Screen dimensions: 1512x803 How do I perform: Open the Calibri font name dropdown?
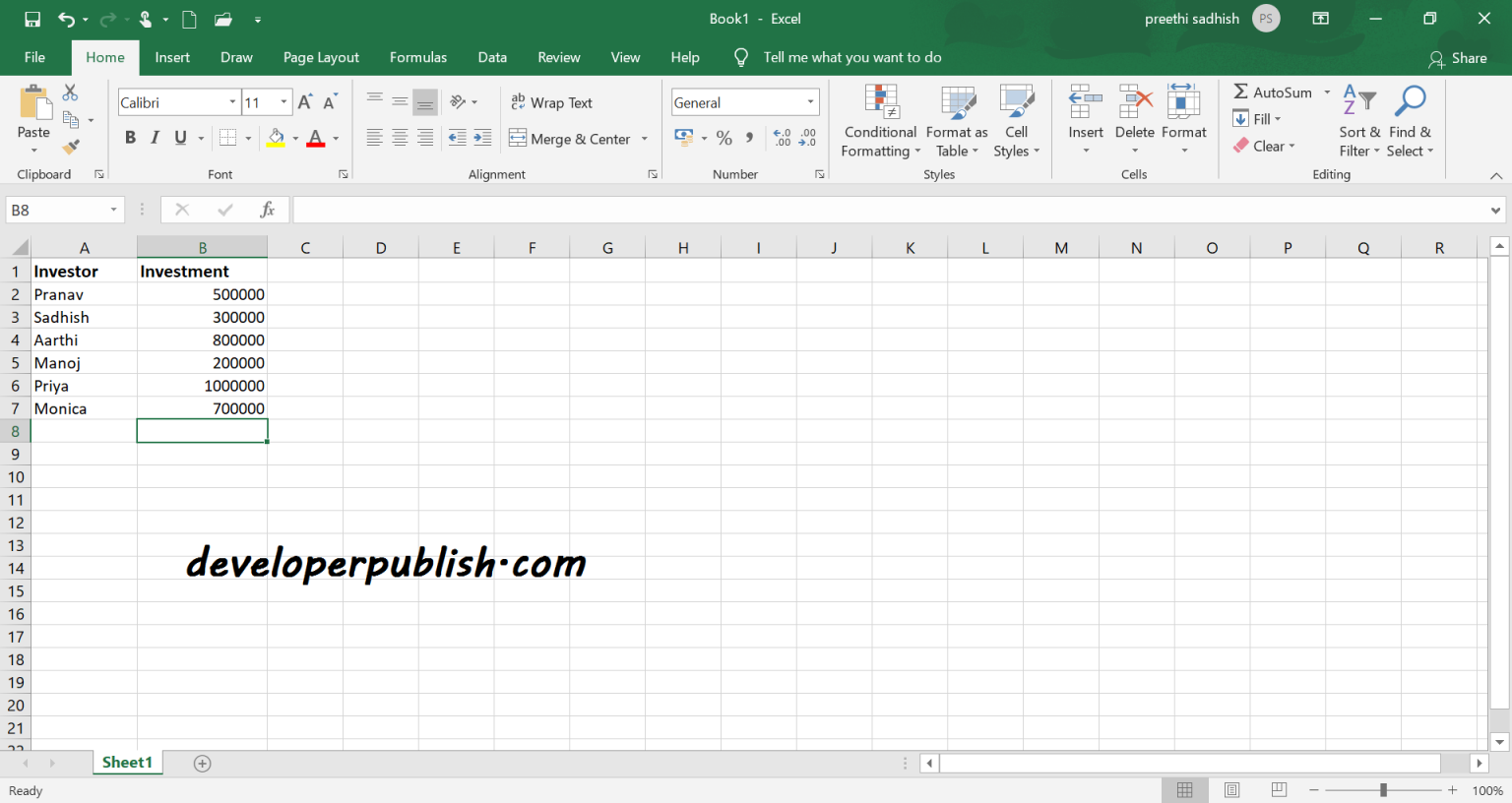(x=232, y=102)
